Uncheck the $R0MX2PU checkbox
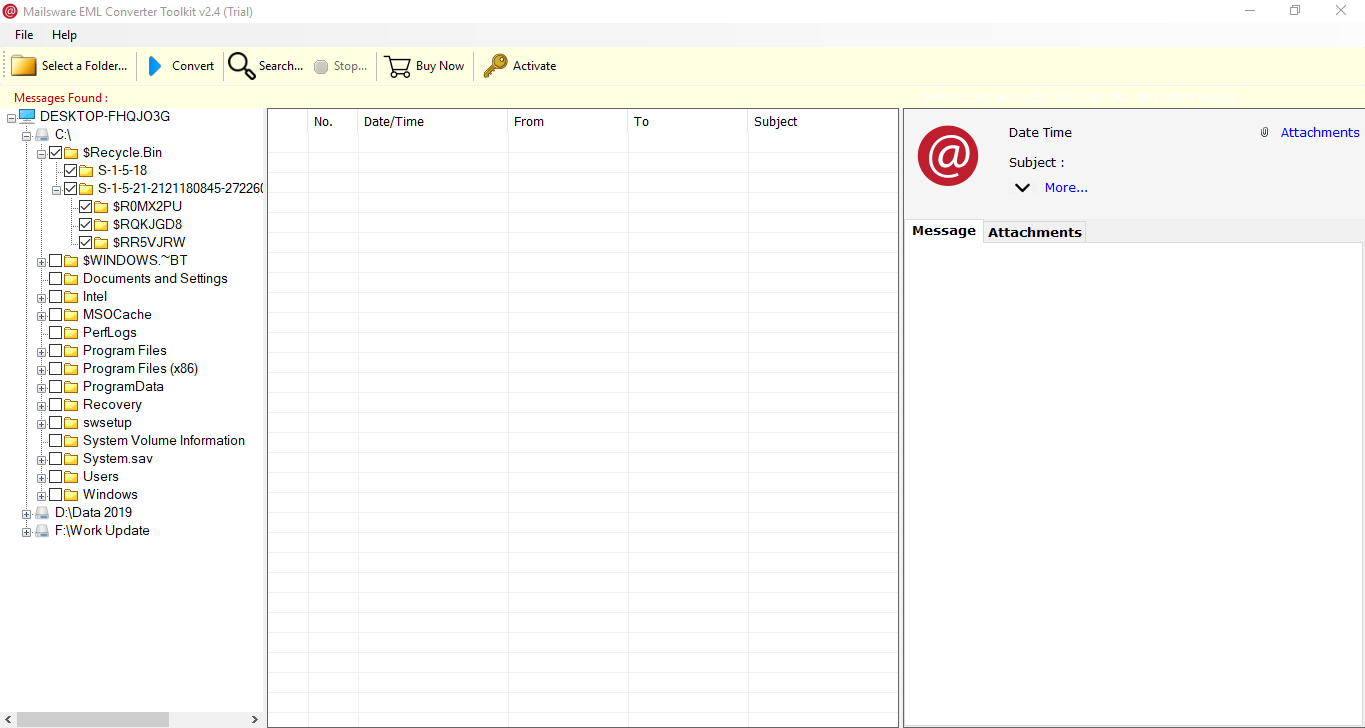The width and height of the screenshot is (1365, 728). tap(86, 206)
